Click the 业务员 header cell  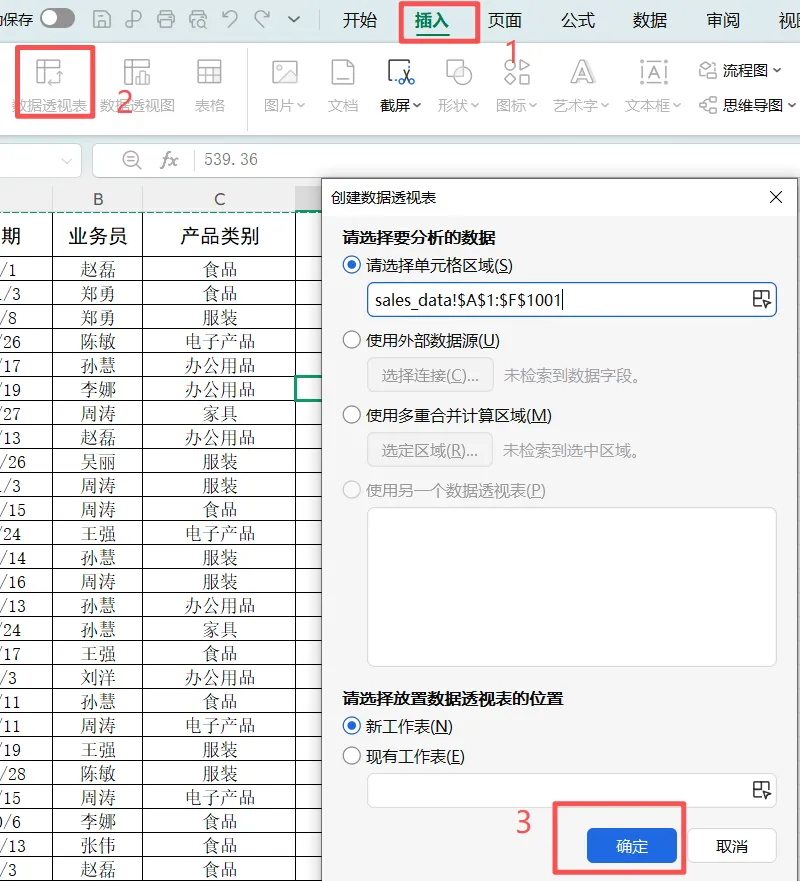coord(98,235)
